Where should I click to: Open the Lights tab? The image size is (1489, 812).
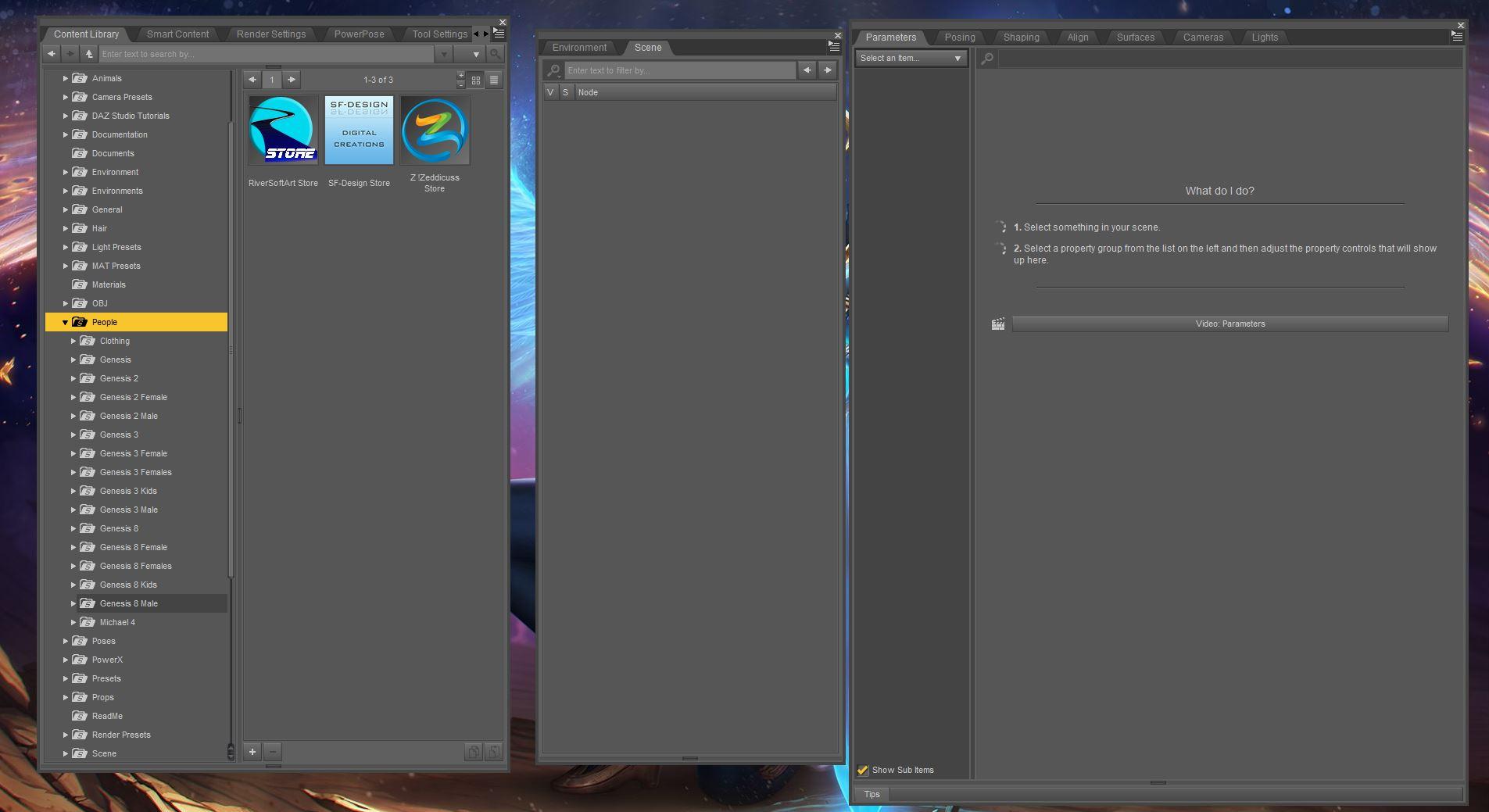point(1264,38)
